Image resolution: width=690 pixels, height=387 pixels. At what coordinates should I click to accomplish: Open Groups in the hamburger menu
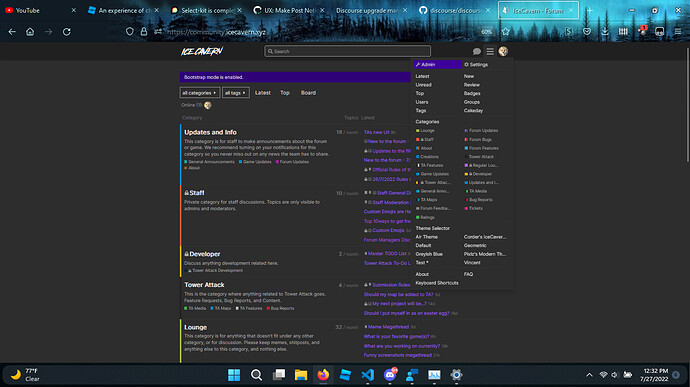point(471,102)
